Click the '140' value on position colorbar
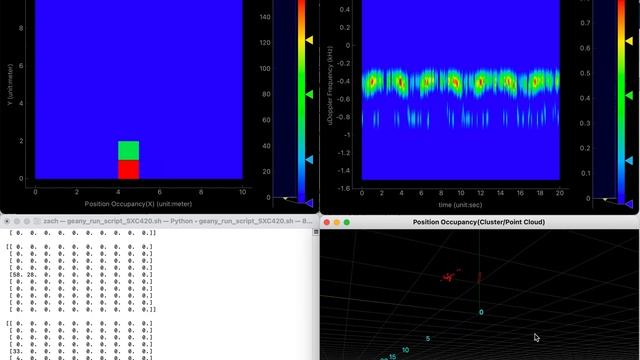 click(x=265, y=17)
